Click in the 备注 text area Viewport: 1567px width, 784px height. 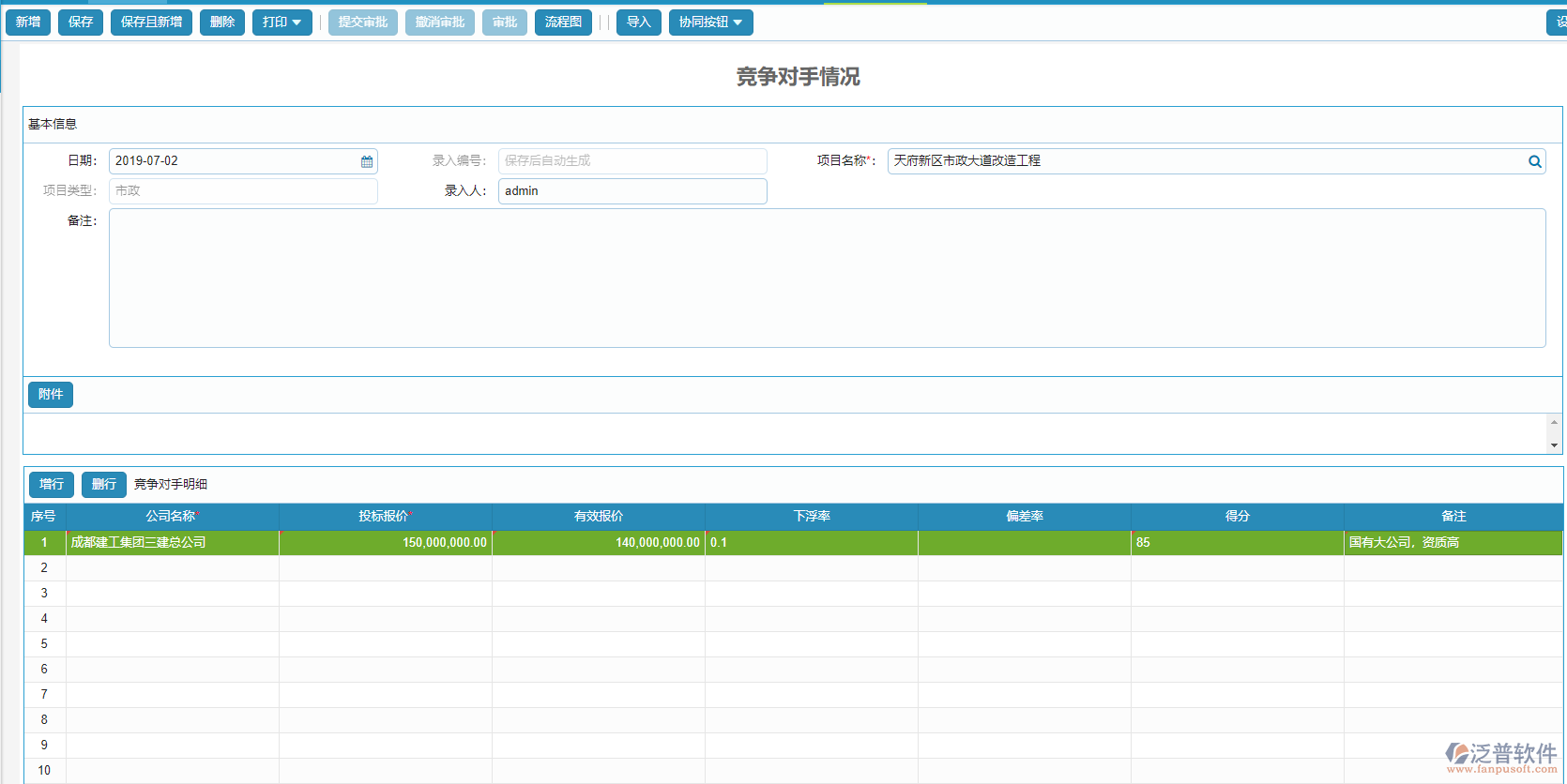(x=826, y=278)
